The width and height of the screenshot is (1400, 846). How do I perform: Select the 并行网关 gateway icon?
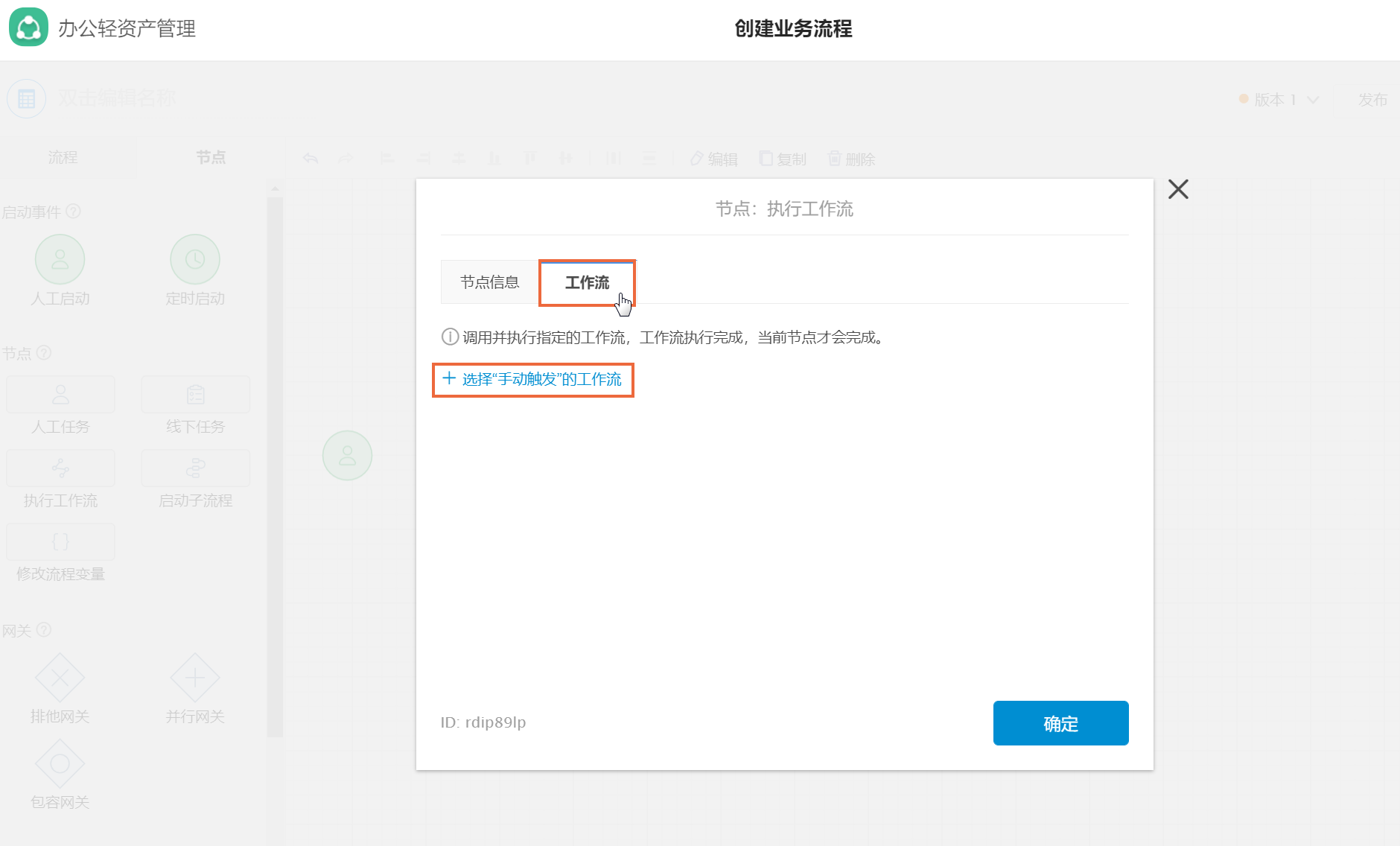pos(195,678)
